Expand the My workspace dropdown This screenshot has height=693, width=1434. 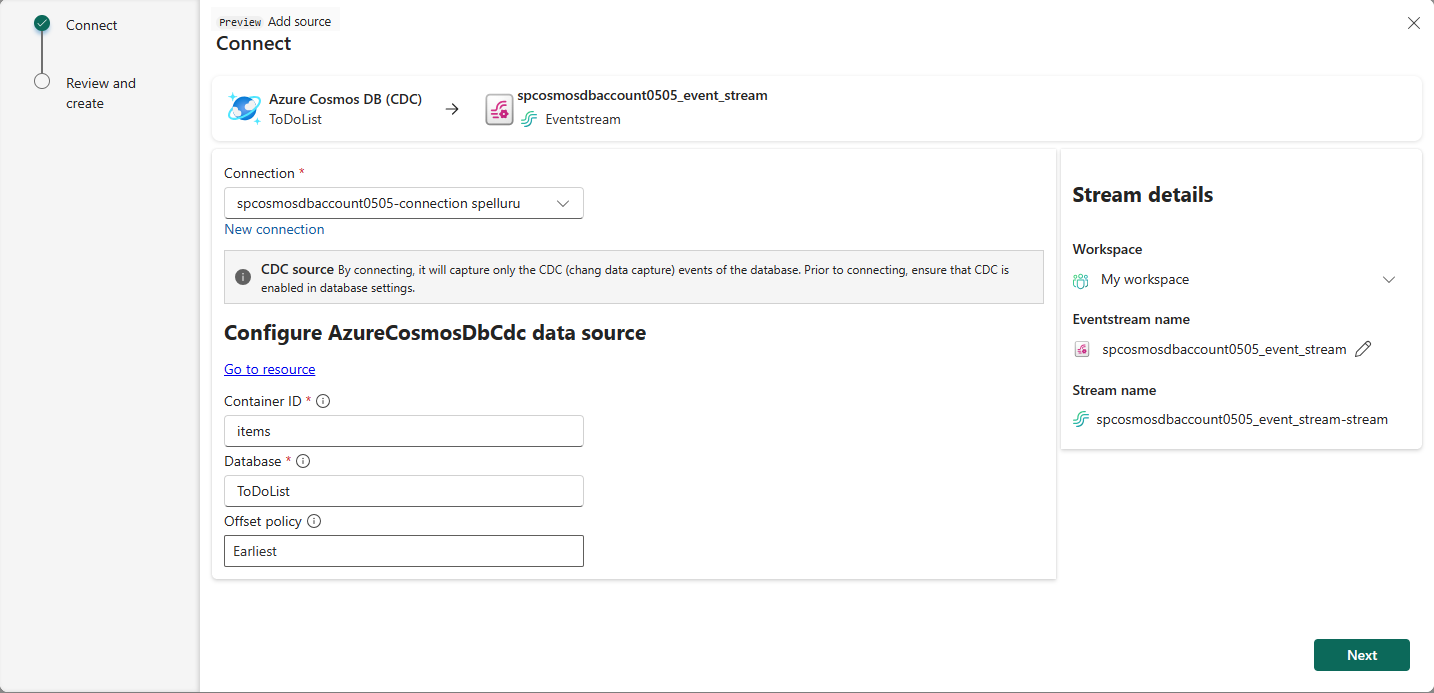[1389, 280]
